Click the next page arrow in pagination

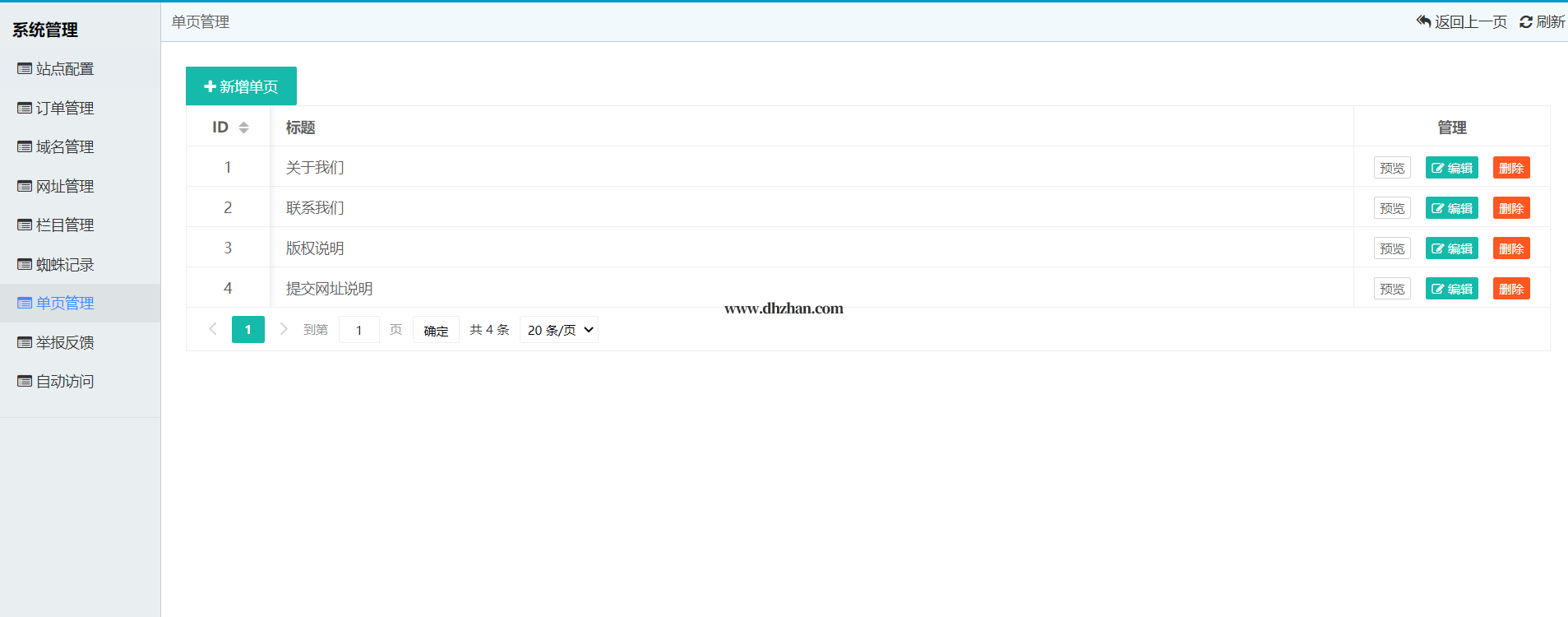(284, 329)
